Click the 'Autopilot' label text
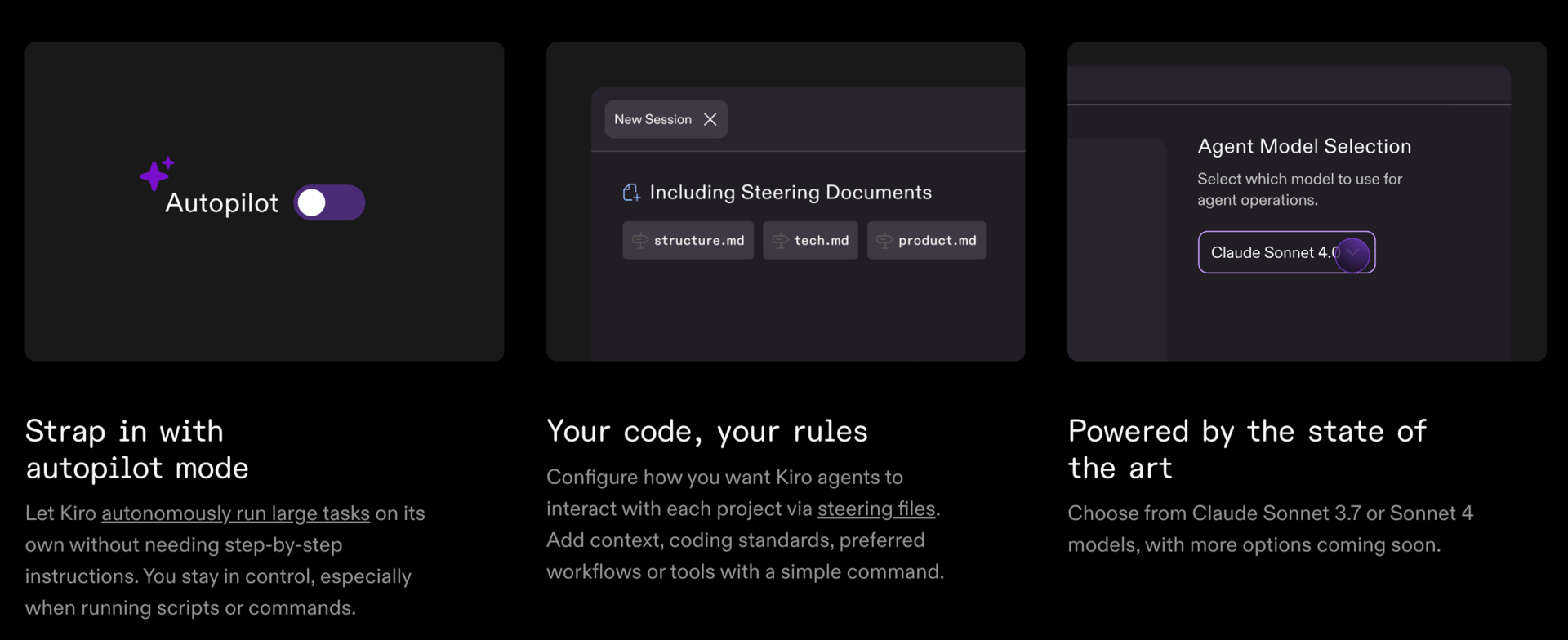Screen dimensions: 1568x640 221,203
